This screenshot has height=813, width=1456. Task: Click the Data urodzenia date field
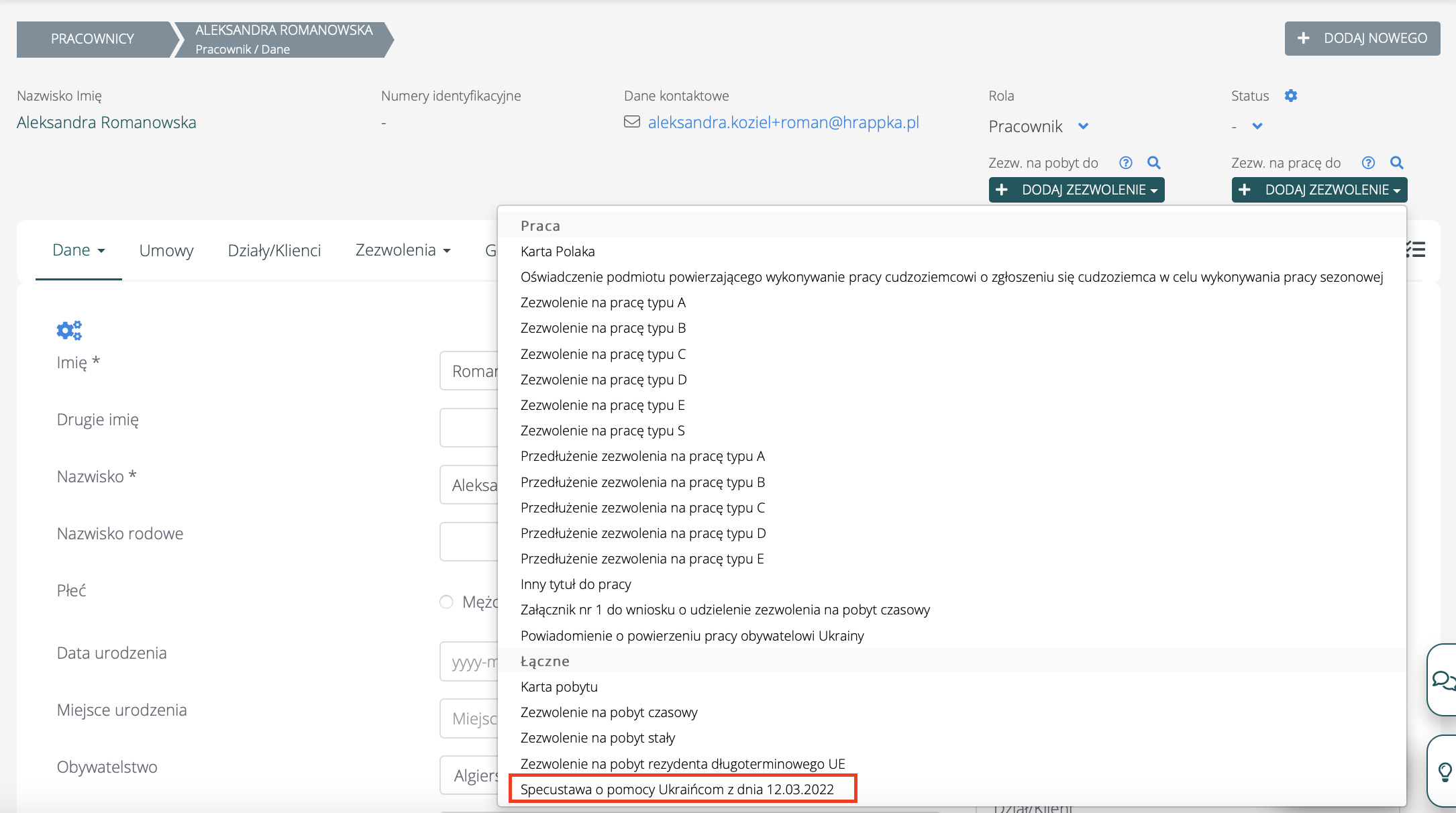[470, 662]
